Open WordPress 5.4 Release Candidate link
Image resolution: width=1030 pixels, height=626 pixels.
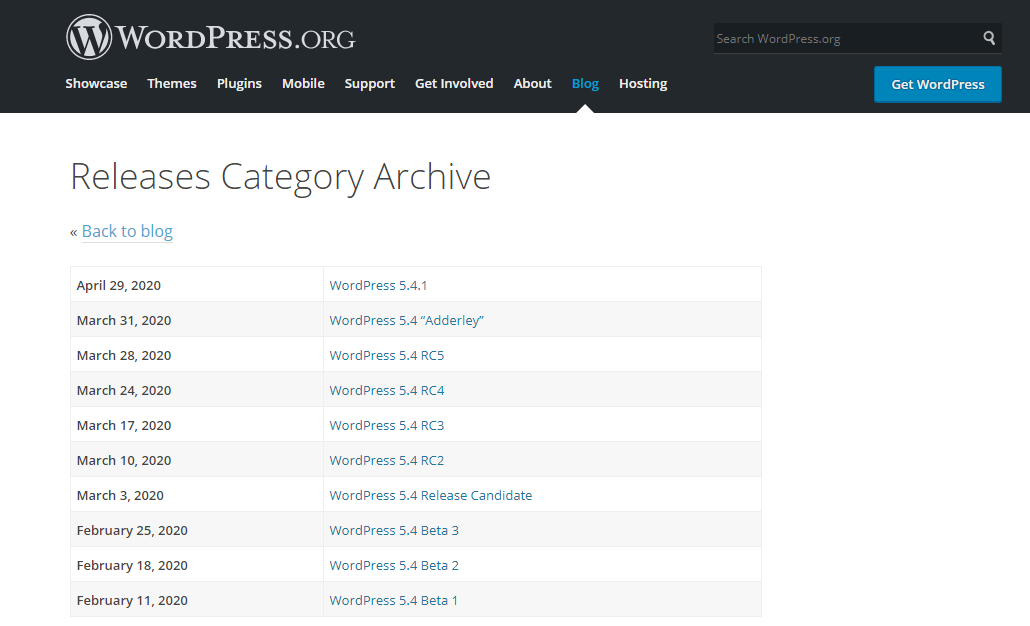(430, 495)
